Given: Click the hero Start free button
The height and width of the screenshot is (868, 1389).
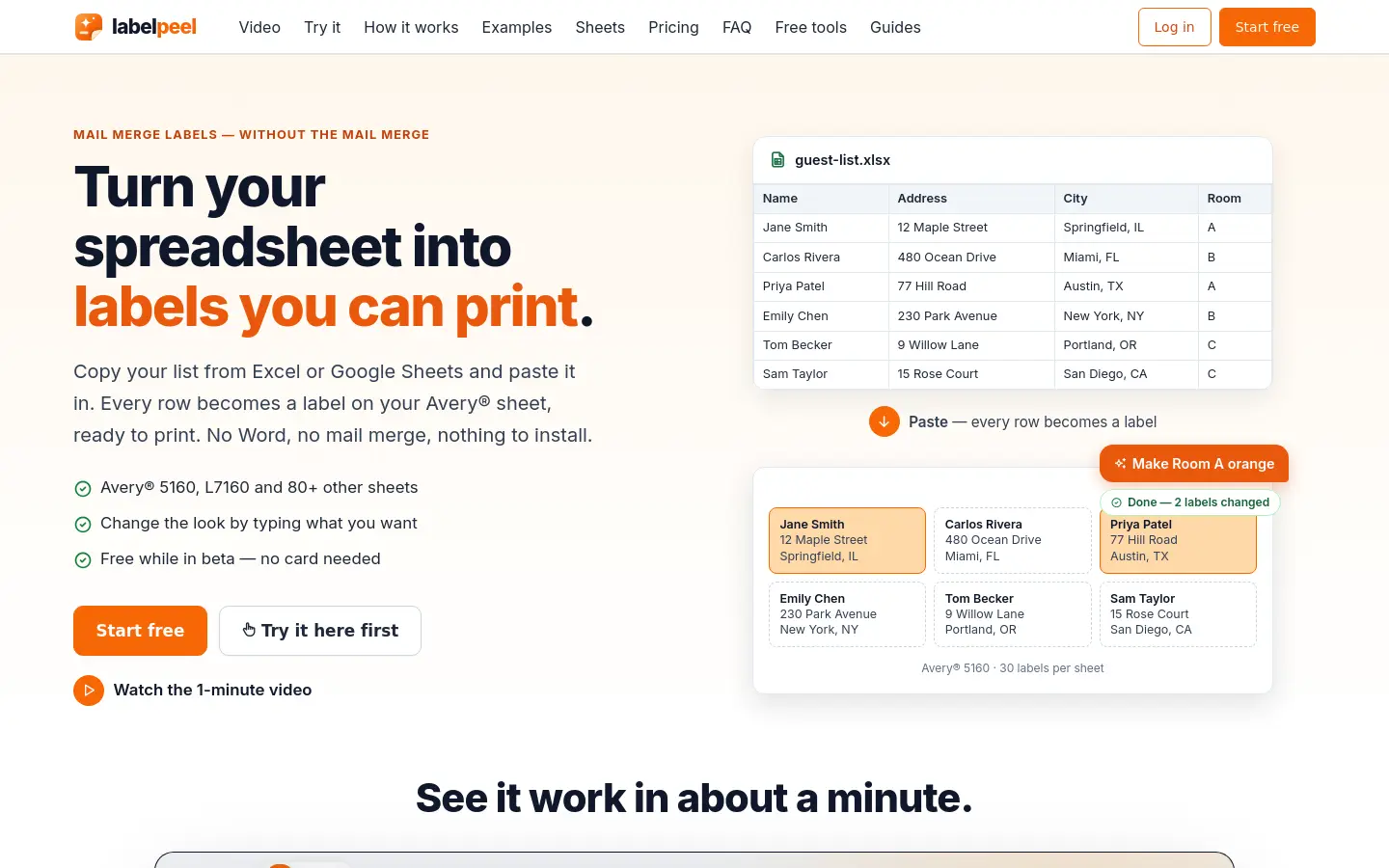Looking at the screenshot, I should [x=140, y=631].
